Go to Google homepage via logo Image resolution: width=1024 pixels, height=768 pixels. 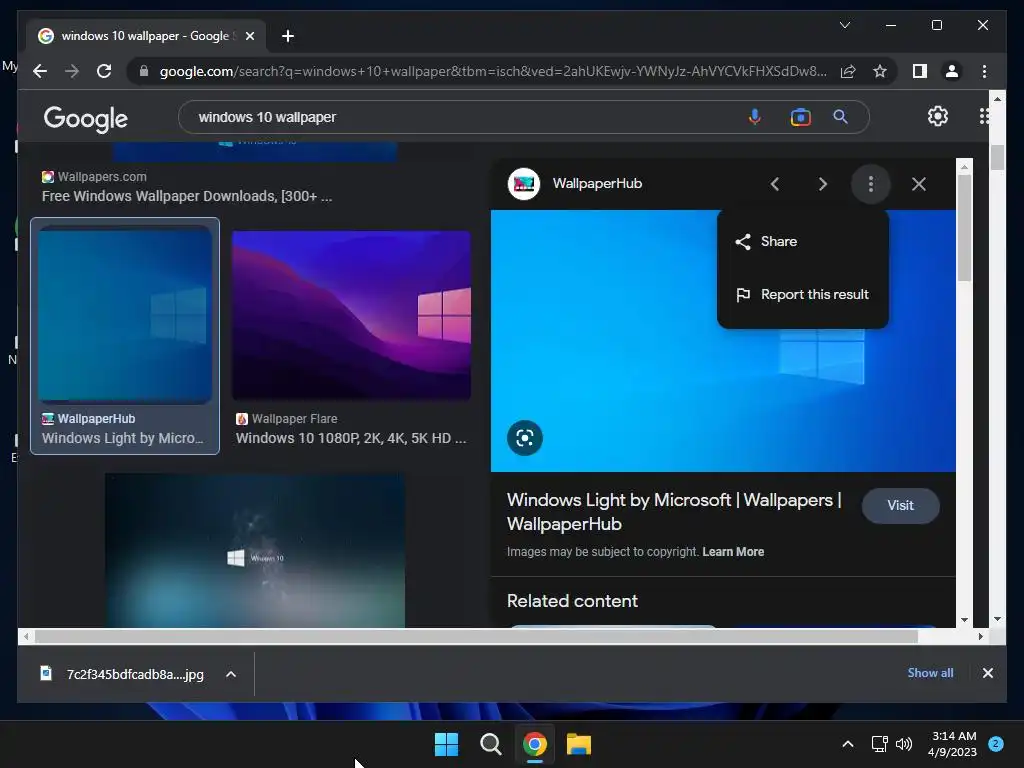[x=86, y=118]
